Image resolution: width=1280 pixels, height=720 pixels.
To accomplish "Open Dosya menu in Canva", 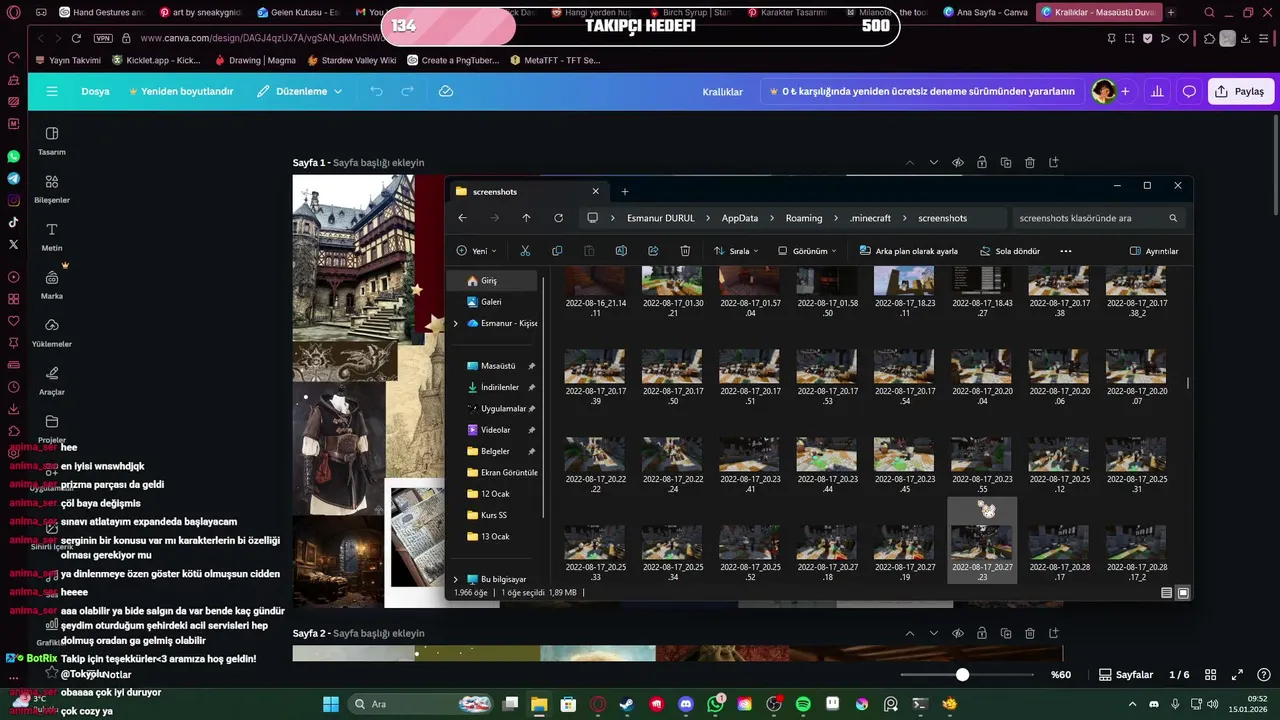I will pyautogui.click(x=95, y=91).
